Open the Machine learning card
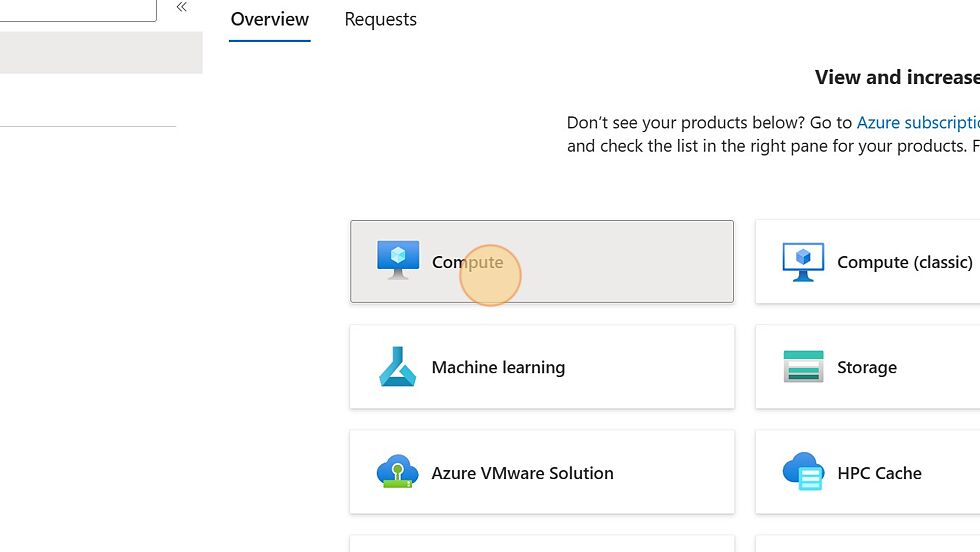This screenshot has height=552, width=980. (x=542, y=367)
